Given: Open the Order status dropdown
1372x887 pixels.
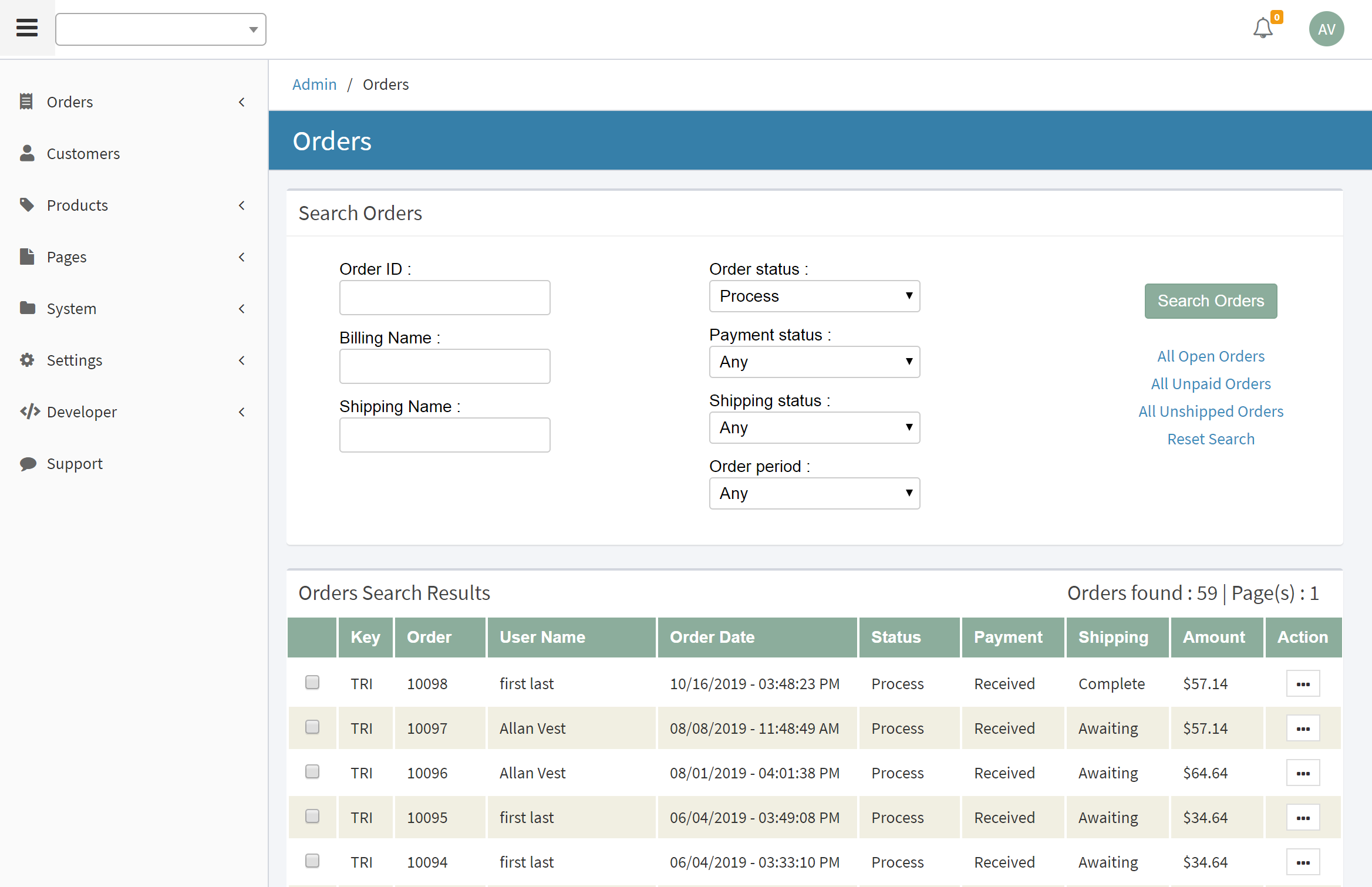Looking at the screenshot, I should pyautogui.click(x=814, y=296).
